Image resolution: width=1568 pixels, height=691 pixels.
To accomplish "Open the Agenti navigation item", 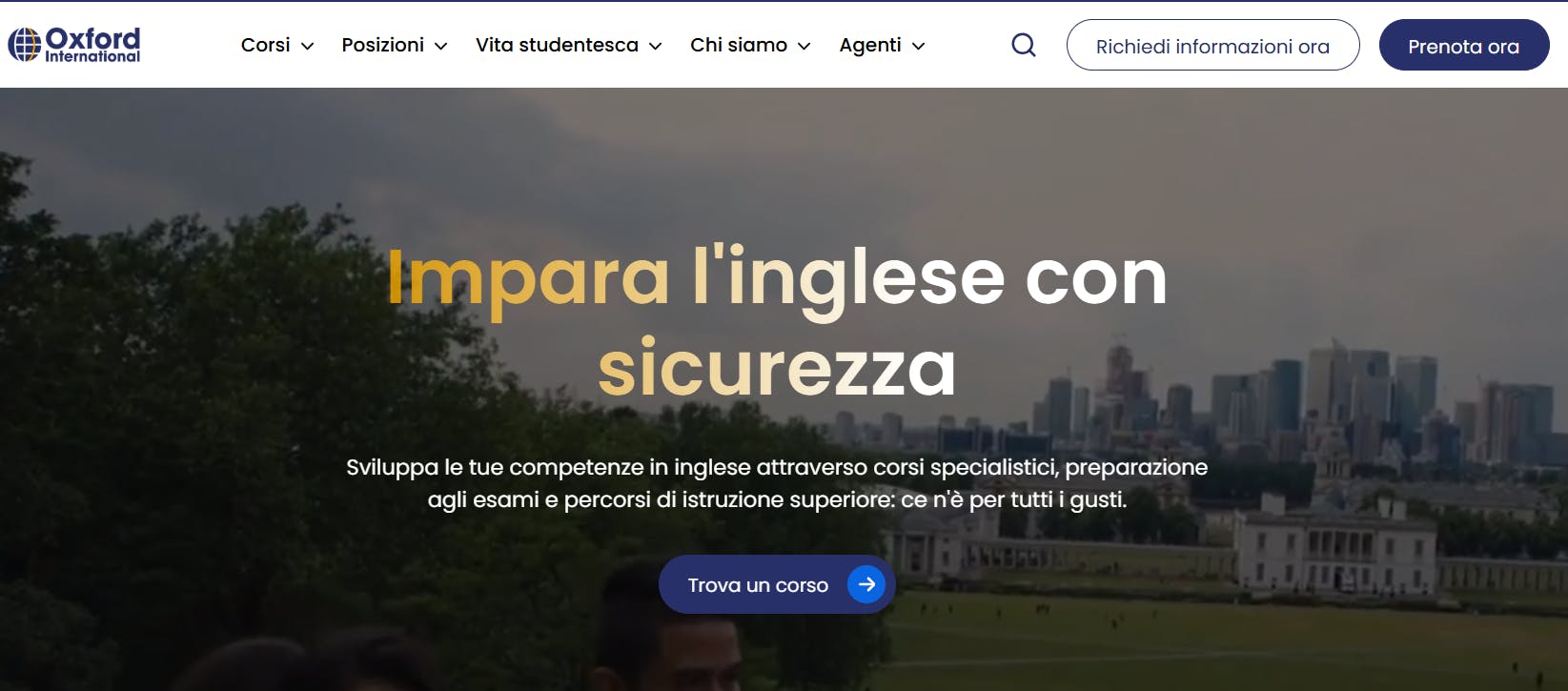I will pos(870,45).
